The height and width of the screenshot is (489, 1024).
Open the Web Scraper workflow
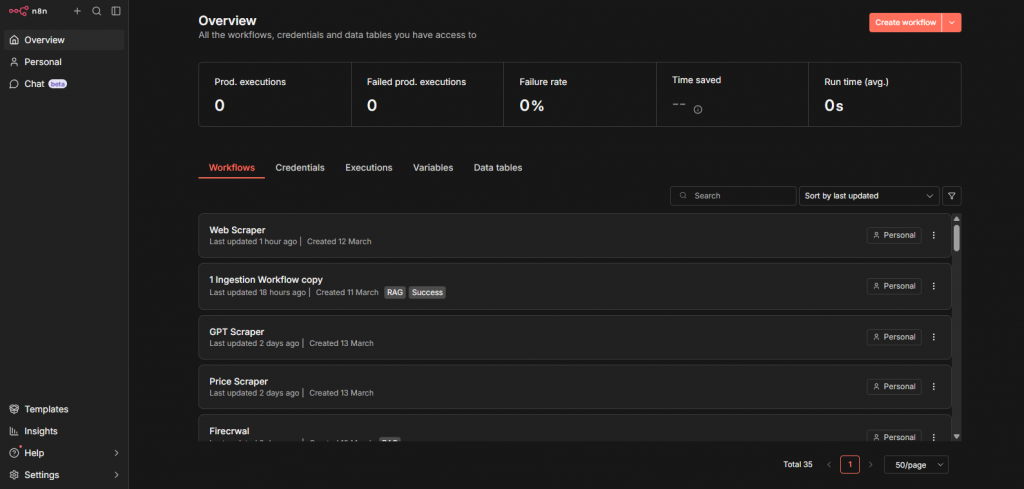(575, 235)
